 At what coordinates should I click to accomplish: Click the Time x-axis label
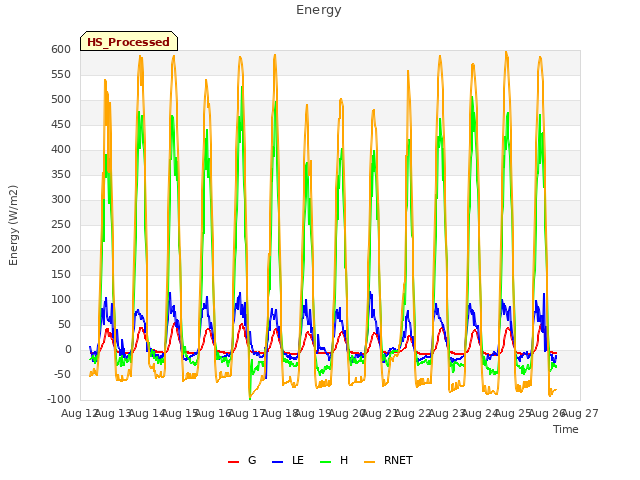click(566, 429)
